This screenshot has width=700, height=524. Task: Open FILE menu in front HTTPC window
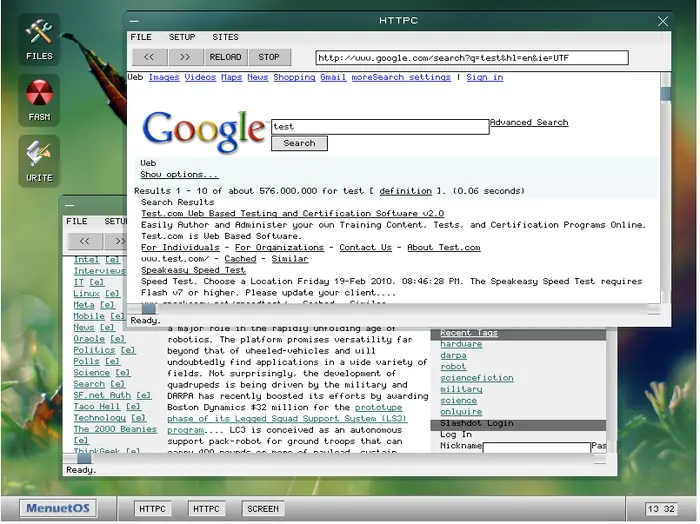tap(141, 37)
